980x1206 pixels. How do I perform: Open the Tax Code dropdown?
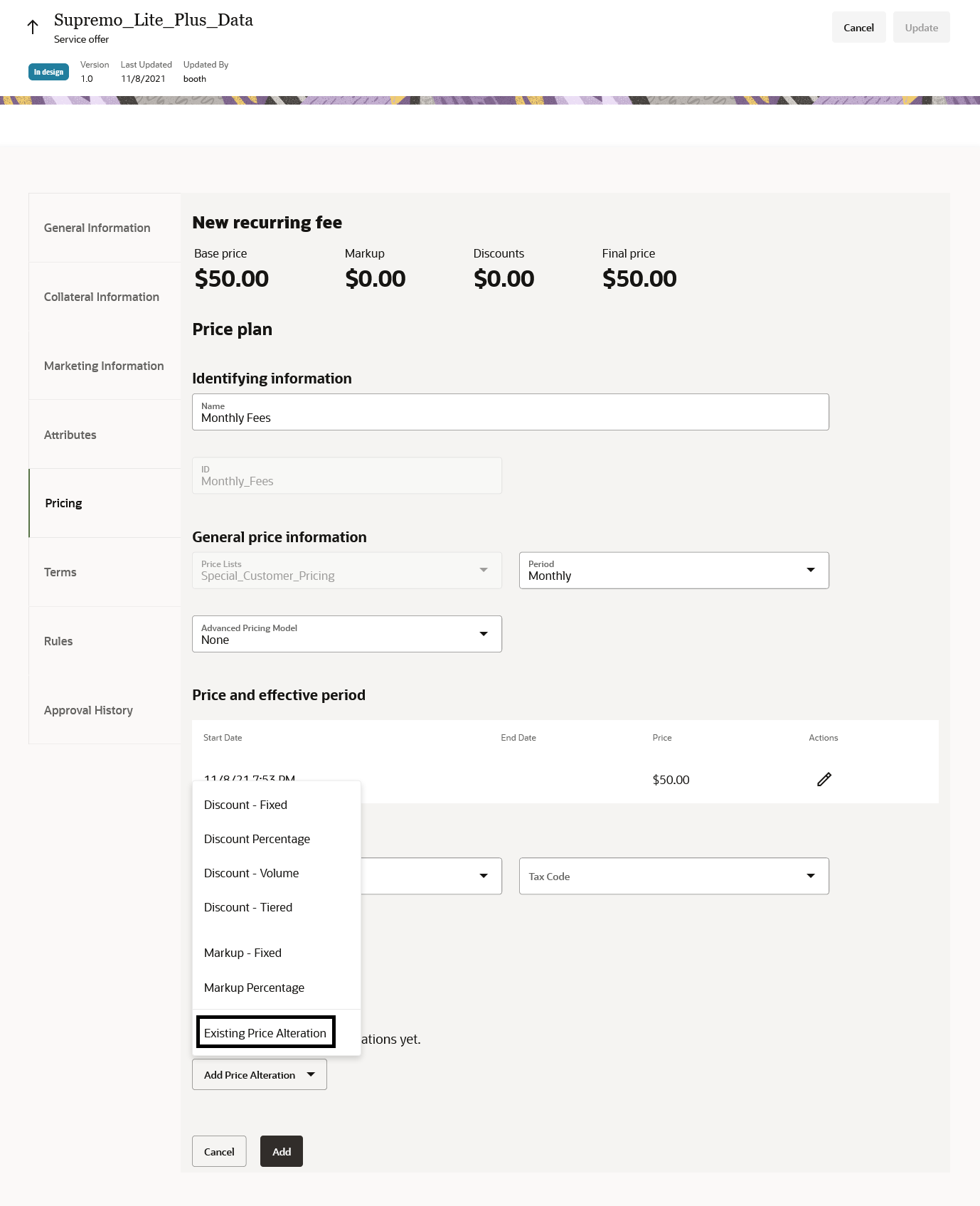[673, 876]
